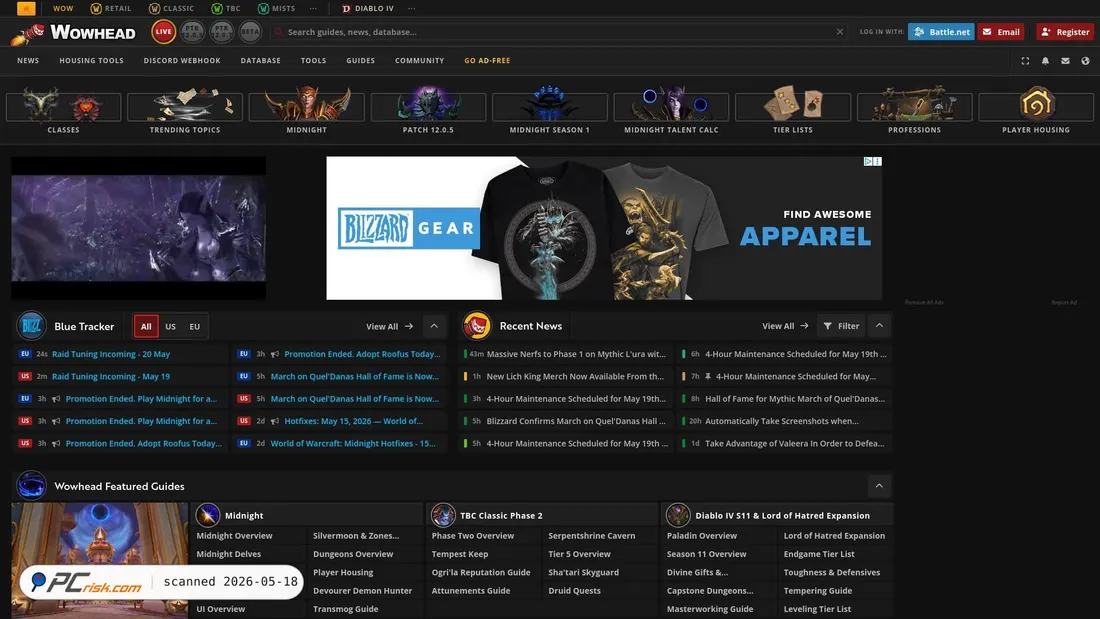Switch to the first PTR version badge
The image size is (1100, 619).
(192, 32)
